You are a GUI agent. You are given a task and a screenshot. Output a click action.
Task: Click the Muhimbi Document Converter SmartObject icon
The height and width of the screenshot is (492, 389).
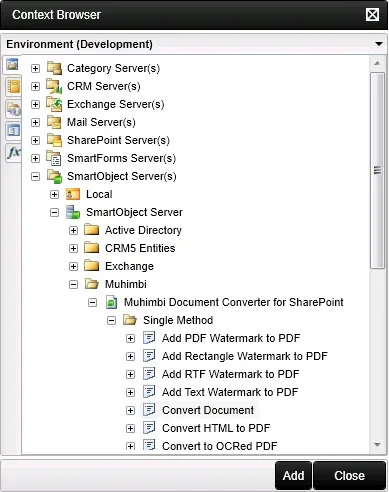(x=111, y=302)
